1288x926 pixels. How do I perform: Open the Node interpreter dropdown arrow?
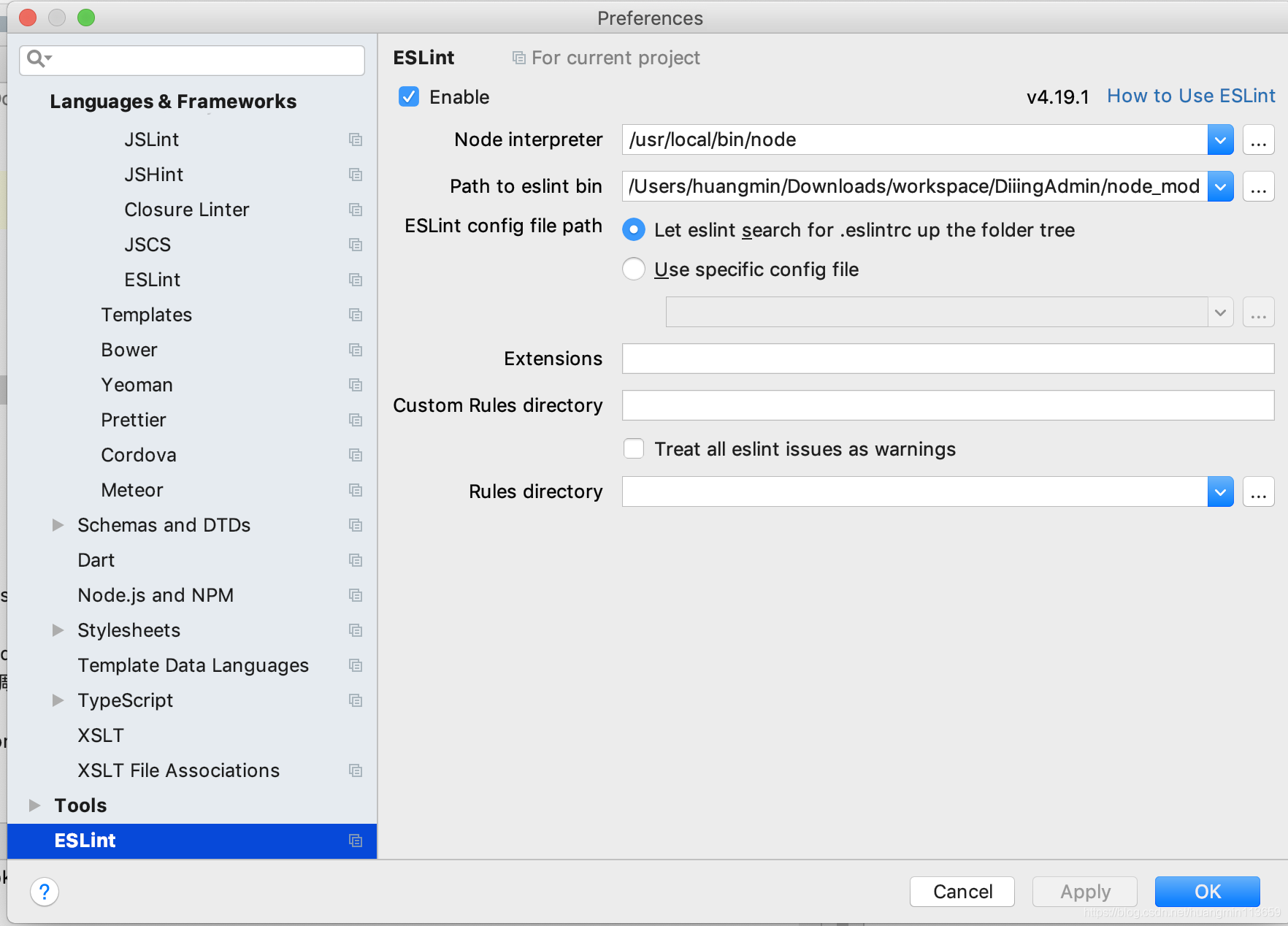coord(1220,139)
